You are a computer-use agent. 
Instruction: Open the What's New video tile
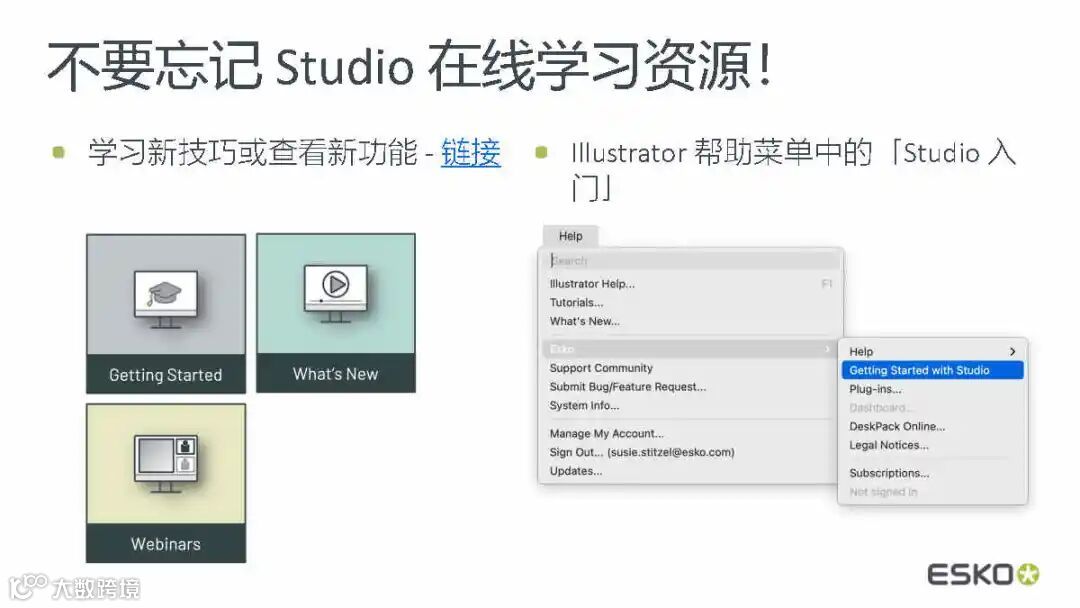(x=336, y=313)
